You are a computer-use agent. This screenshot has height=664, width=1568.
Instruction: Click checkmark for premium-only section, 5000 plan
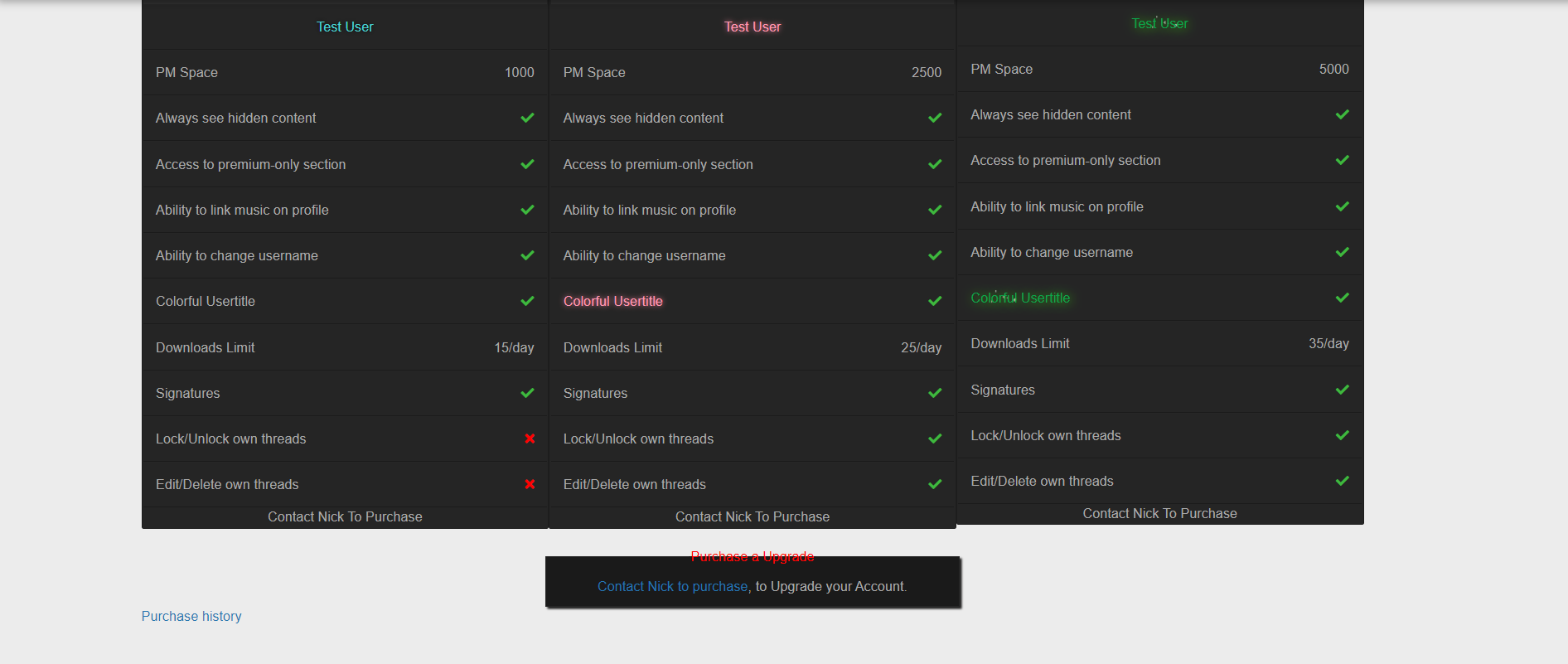[x=1343, y=160]
